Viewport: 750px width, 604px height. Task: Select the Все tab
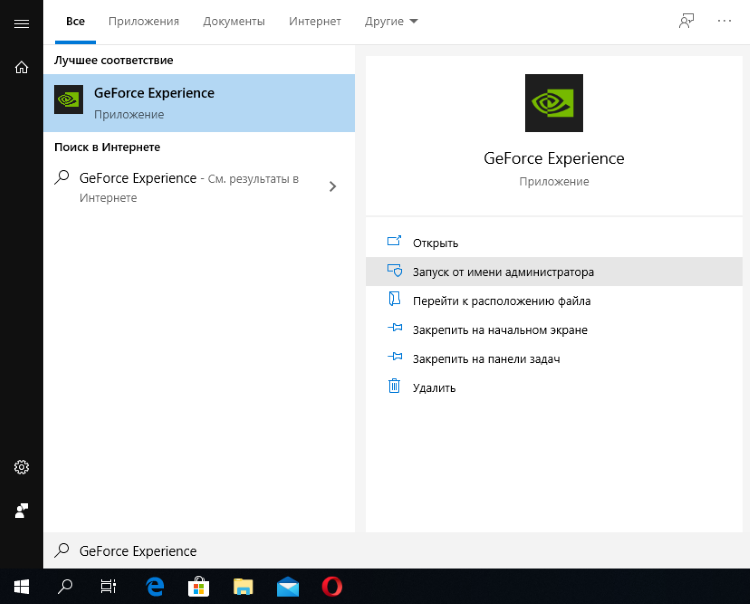tap(75, 22)
